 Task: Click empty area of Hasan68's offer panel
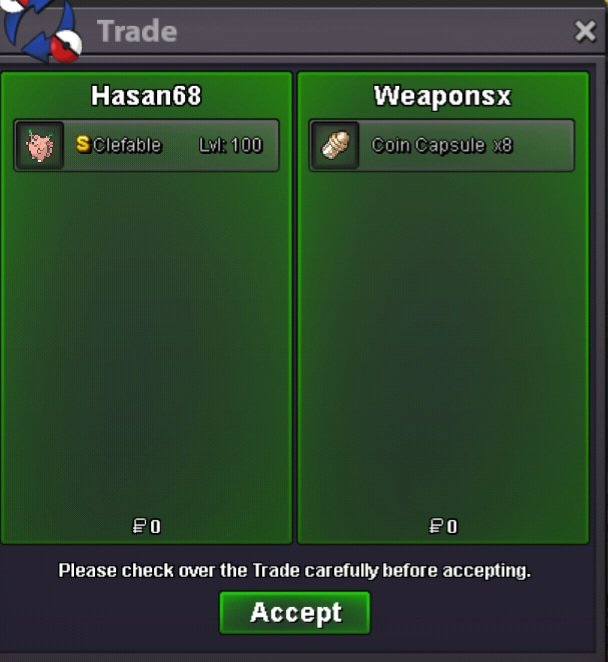146,338
